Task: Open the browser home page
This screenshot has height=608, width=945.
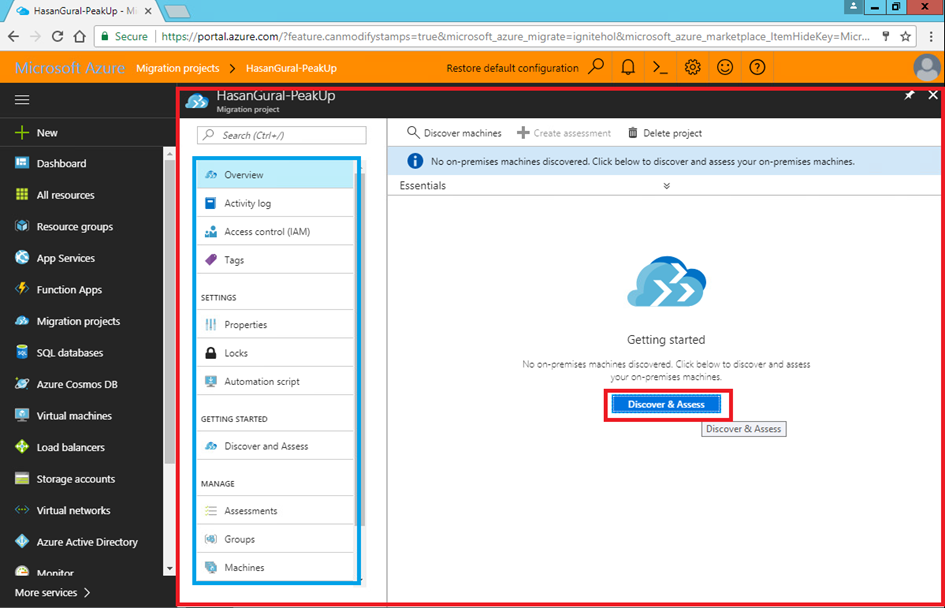Action: (80, 36)
